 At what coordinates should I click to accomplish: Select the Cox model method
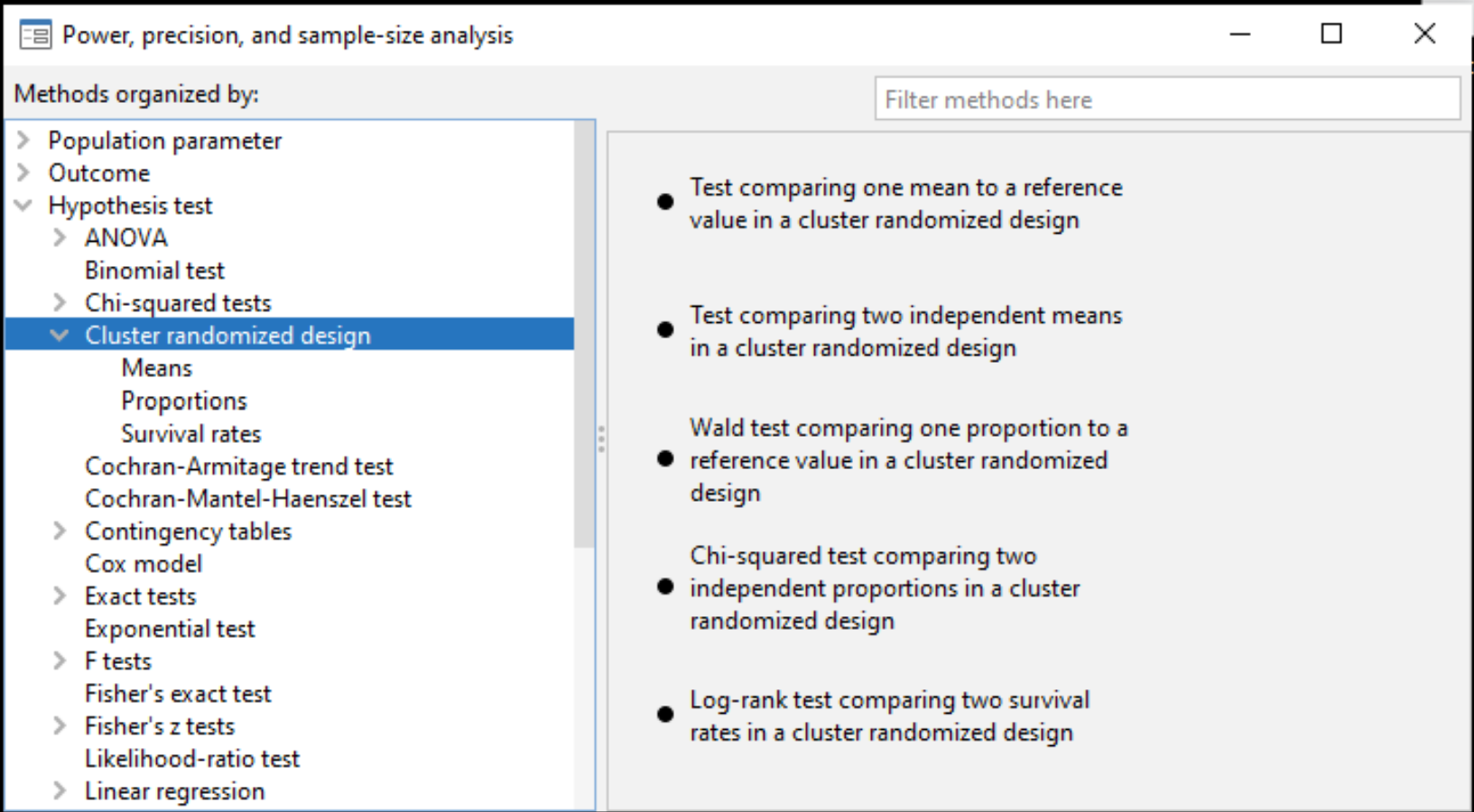pyautogui.click(x=143, y=563)
